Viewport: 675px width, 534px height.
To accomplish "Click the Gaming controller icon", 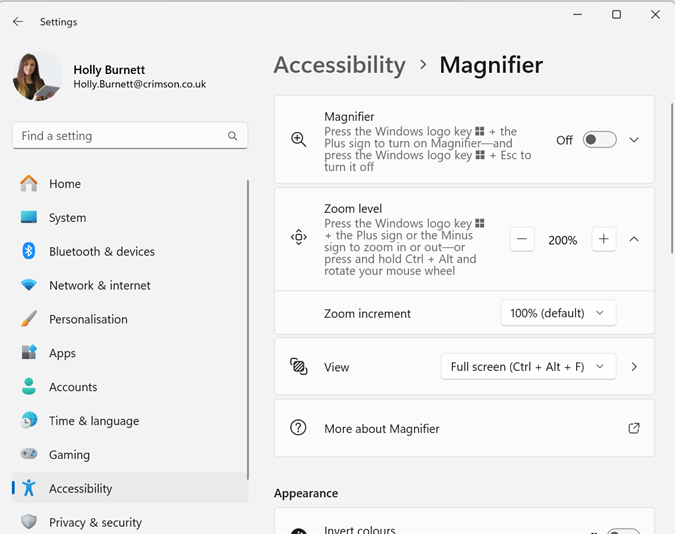I will [29, 454].
